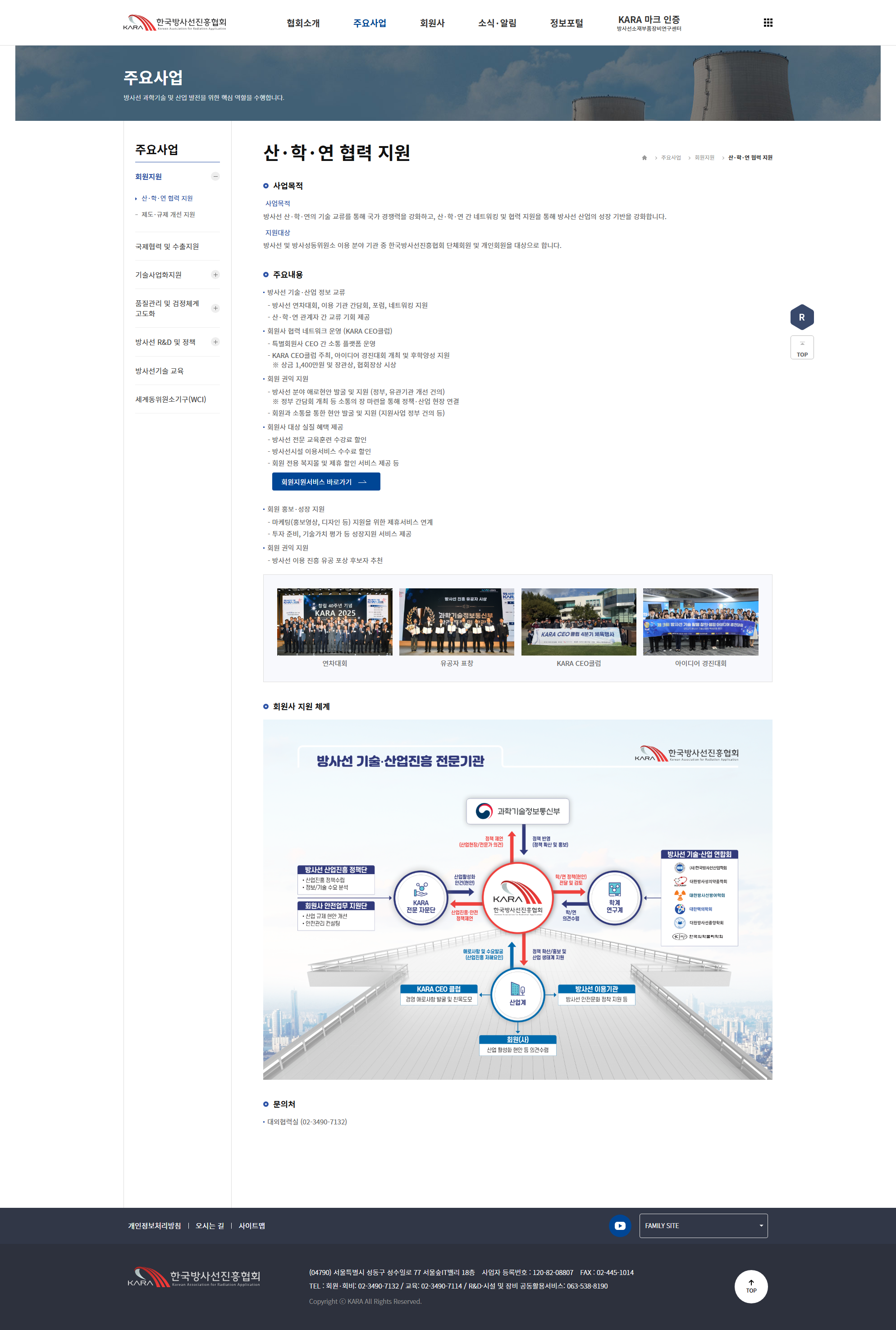Open the 연차대회 photo thumbnail

pos(334,622)
